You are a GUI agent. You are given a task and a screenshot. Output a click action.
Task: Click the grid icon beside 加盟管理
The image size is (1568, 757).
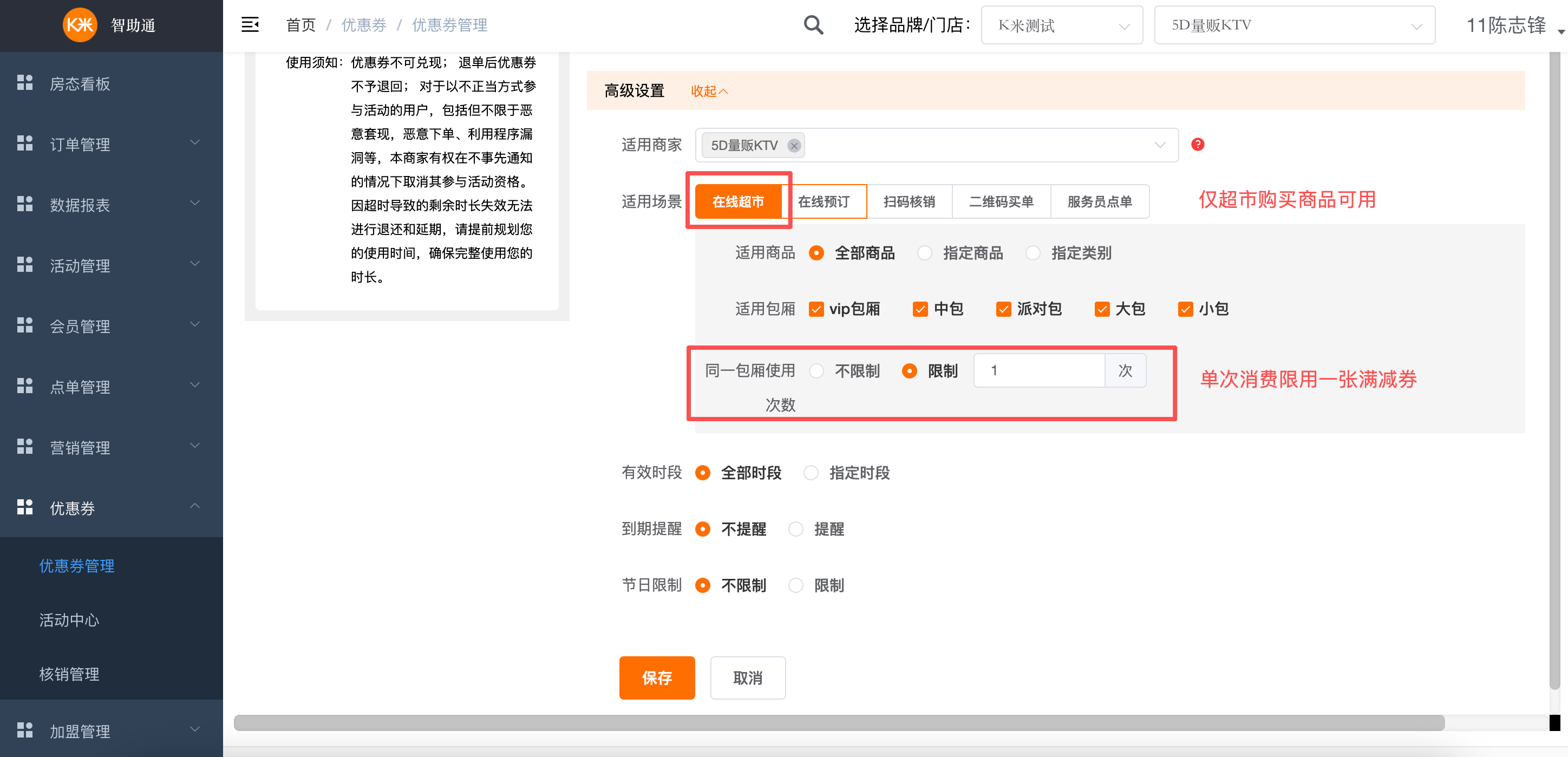point(25,730)
